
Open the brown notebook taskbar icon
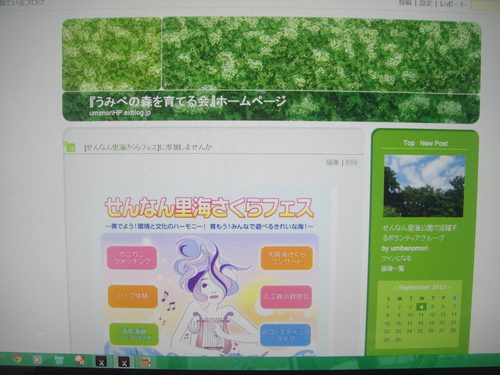[x=145, y=362]
